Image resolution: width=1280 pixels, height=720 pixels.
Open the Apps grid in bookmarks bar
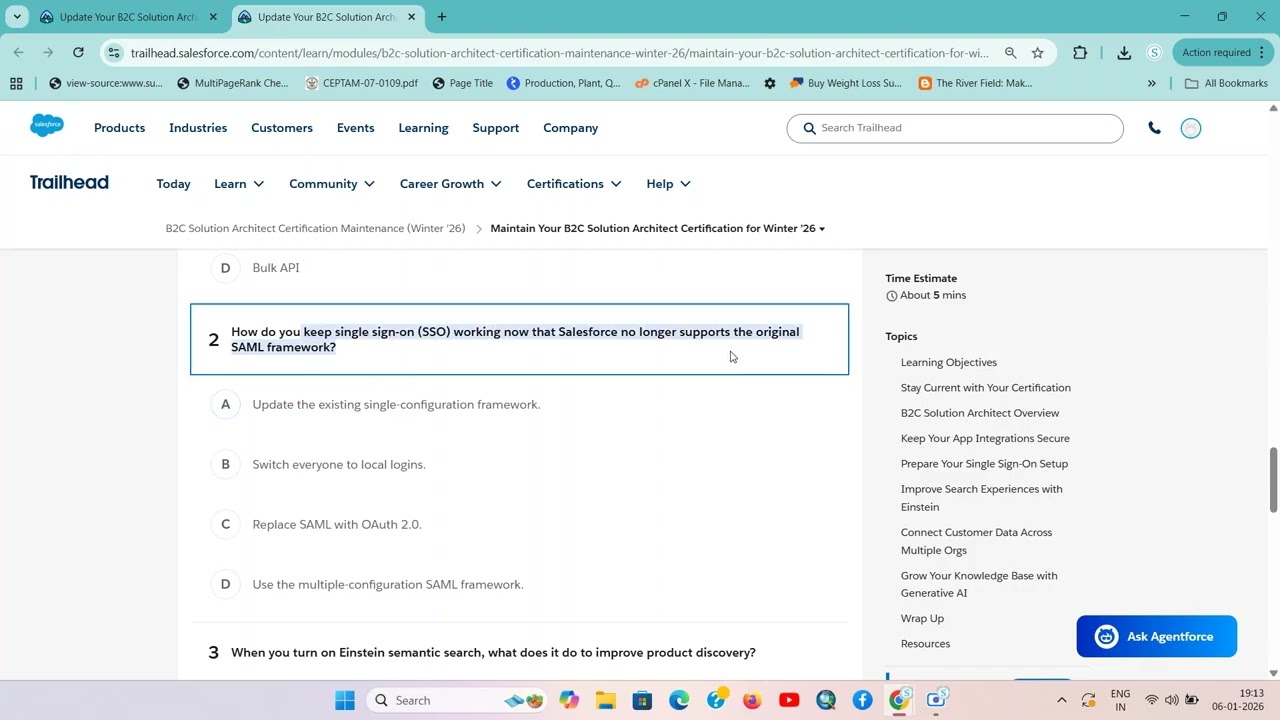tap(16, 83)
